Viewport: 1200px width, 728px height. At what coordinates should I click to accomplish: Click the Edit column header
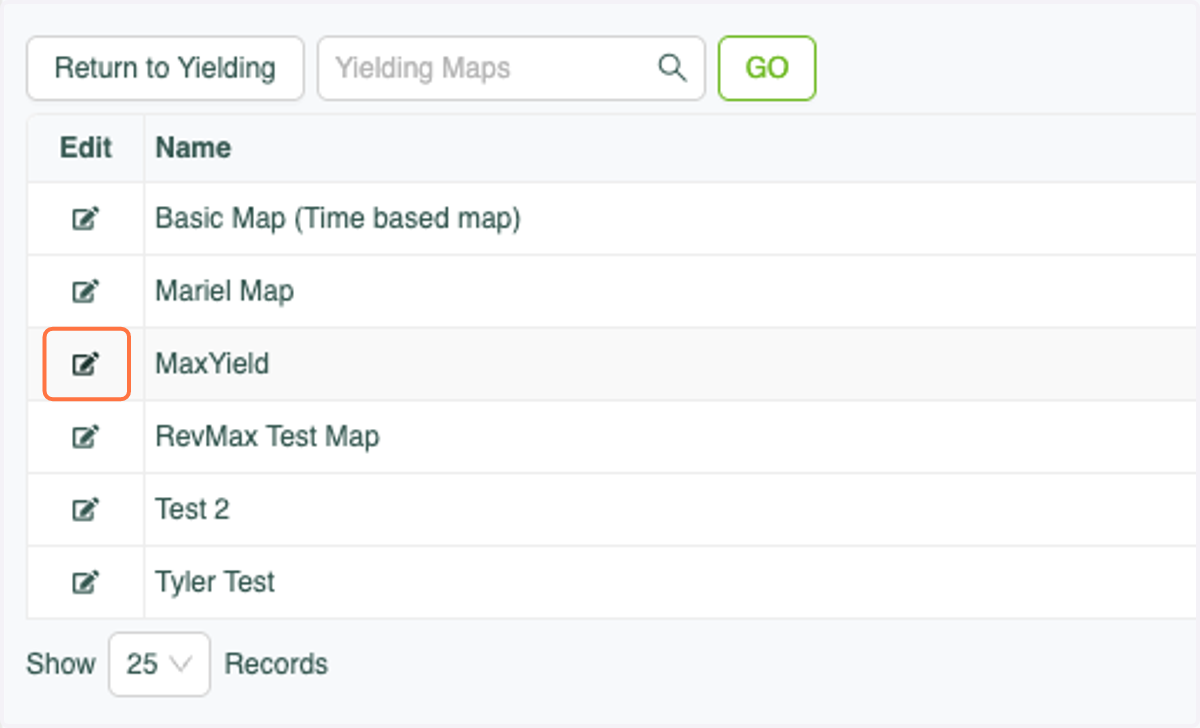point(86,148)
